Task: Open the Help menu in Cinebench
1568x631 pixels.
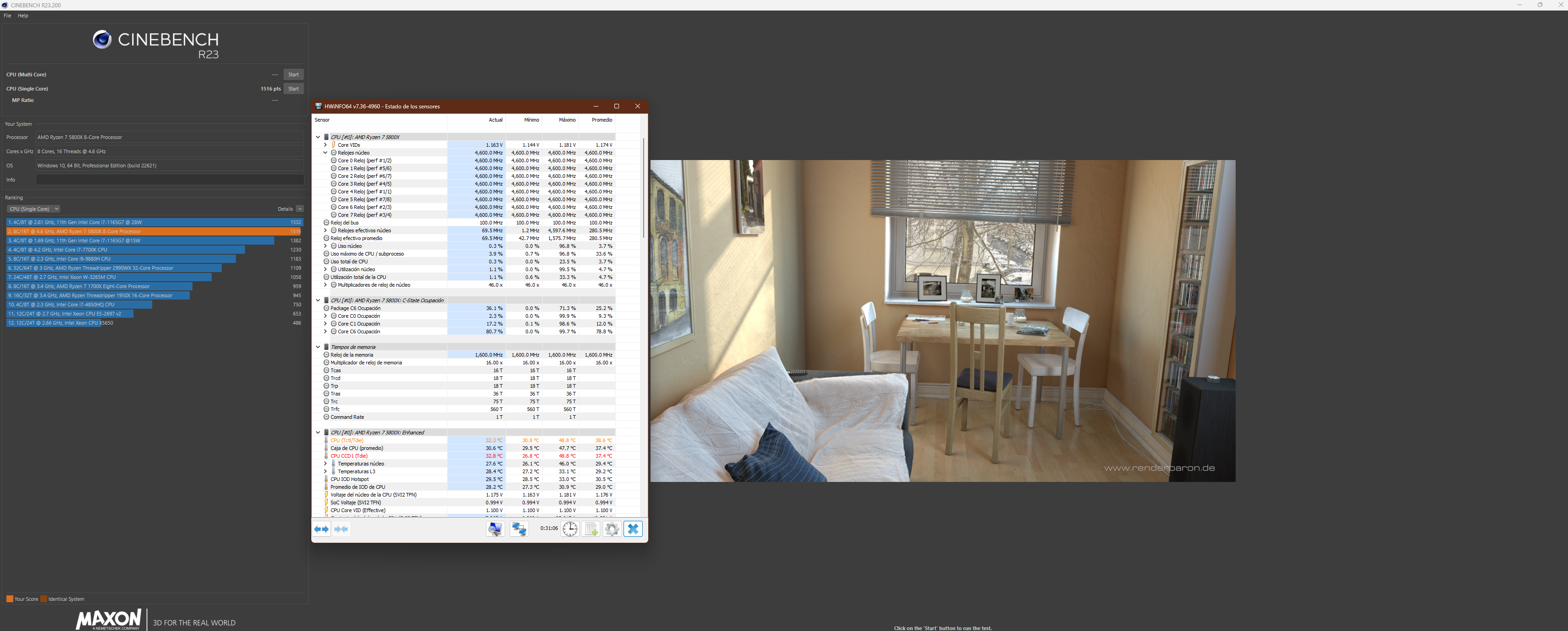Action: (x=23, y=16)
